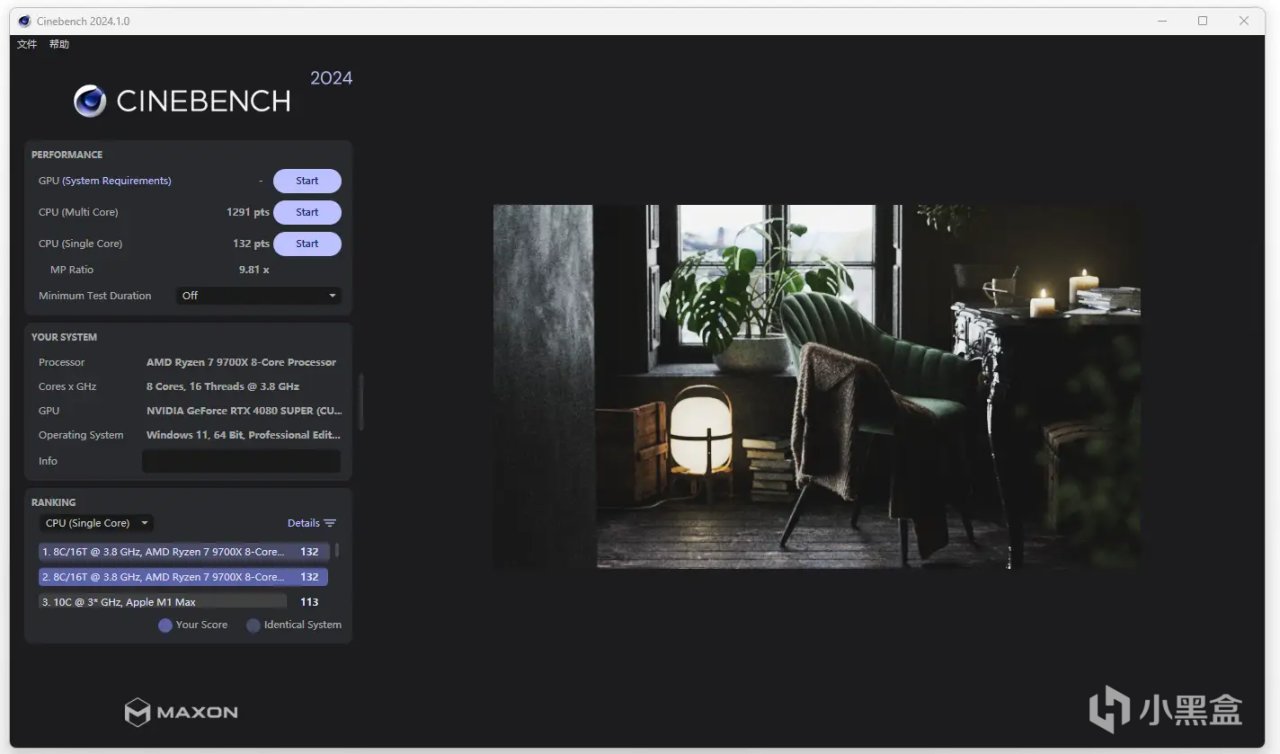Open the Minimum Test Duration dropdown
The height and width of the screenshot is (754, 1280).
click(258, 296)
